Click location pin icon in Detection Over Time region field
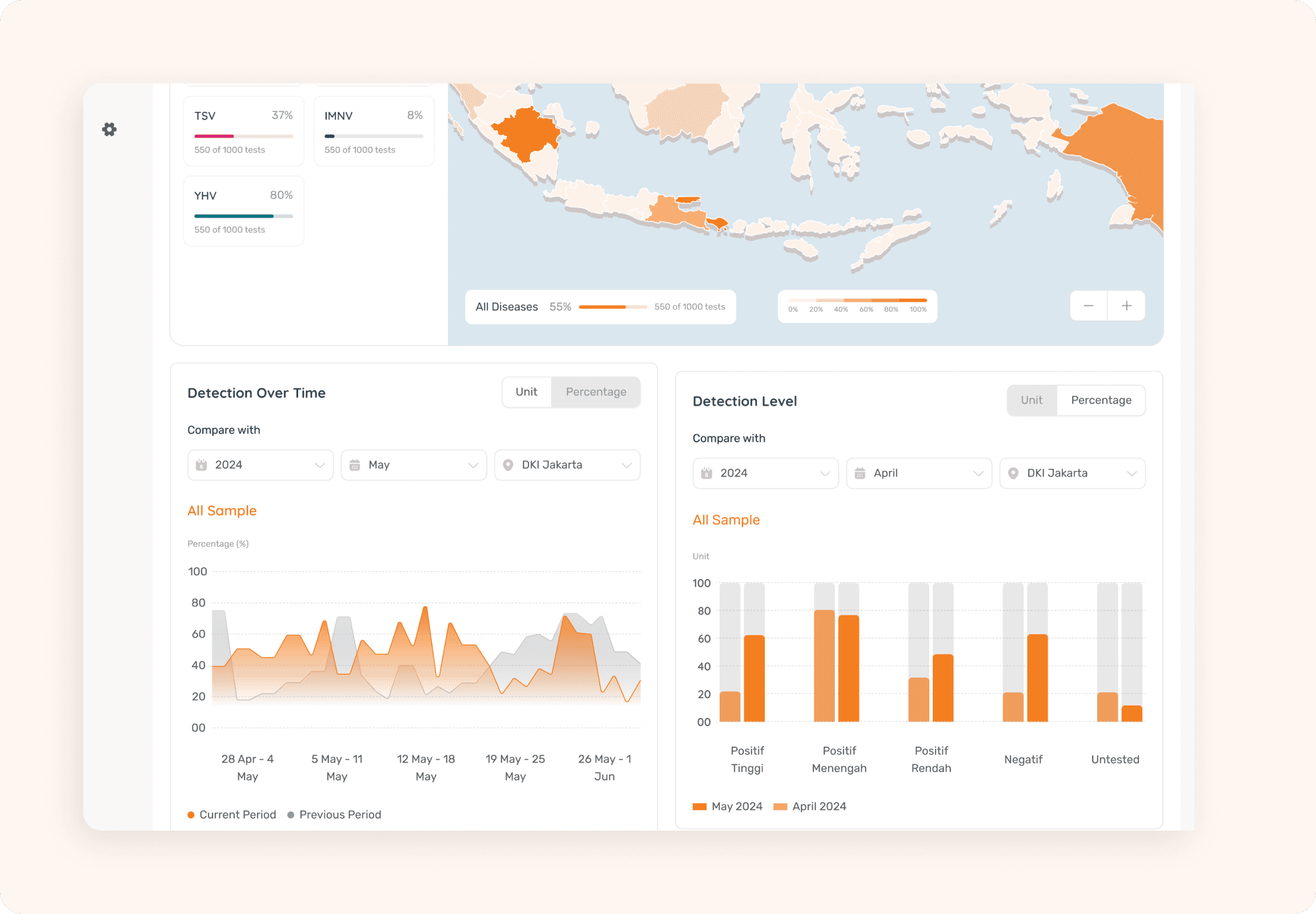 [x=508, y=465]
